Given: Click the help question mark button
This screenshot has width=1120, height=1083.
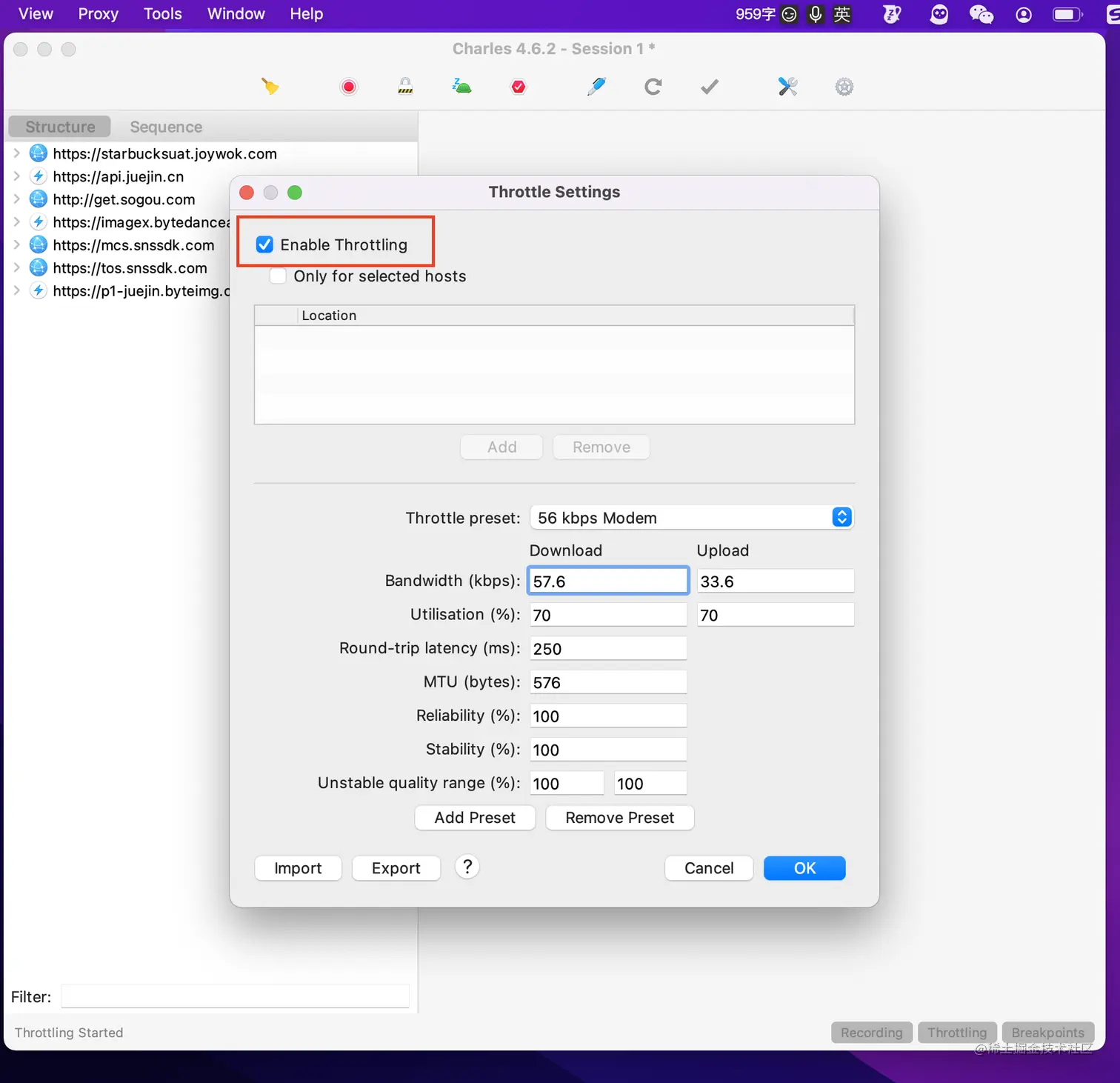Looking at the screenshot, I should [x=467, y=867].
